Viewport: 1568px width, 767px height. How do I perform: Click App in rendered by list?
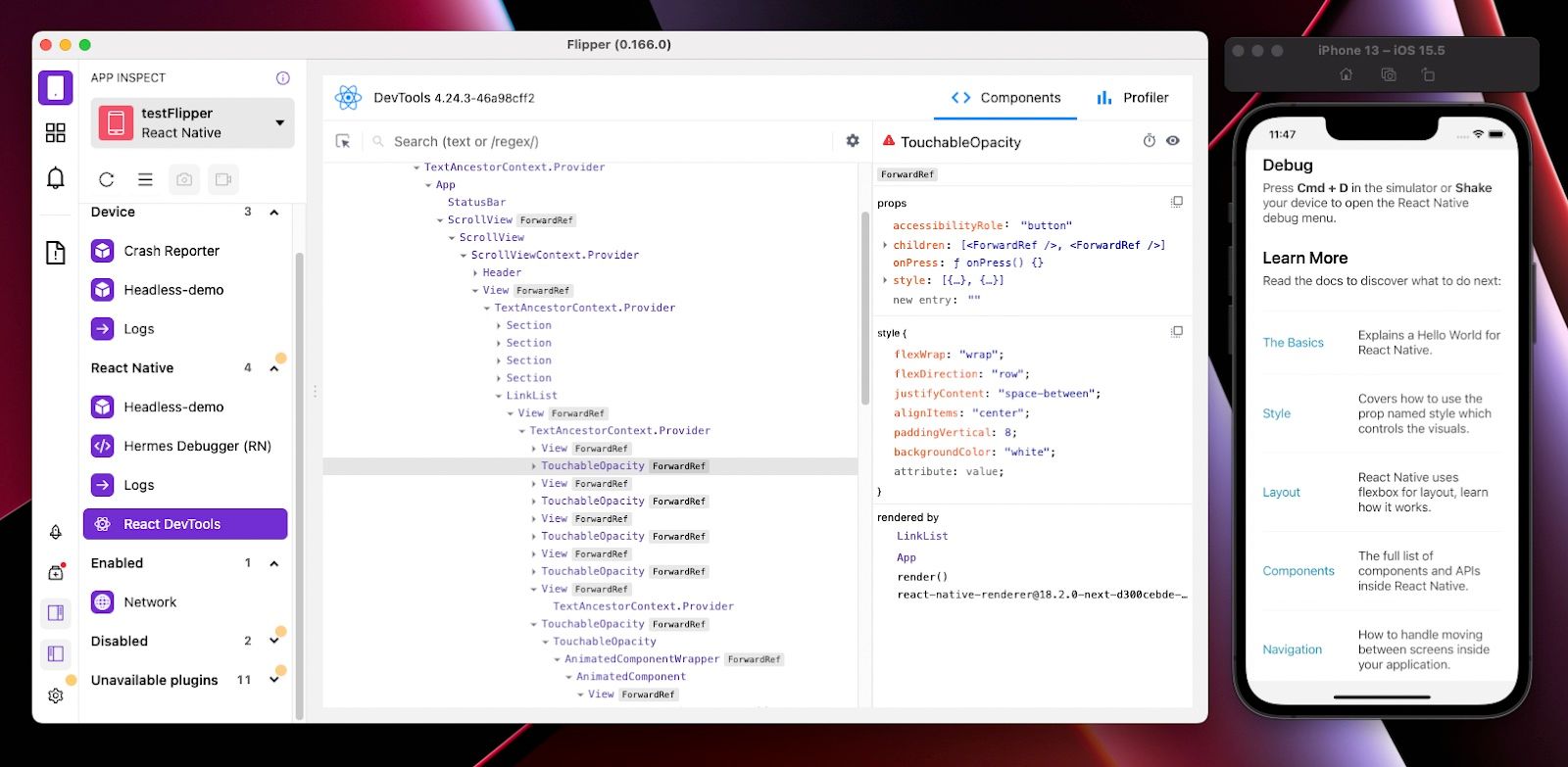point(906,558)
